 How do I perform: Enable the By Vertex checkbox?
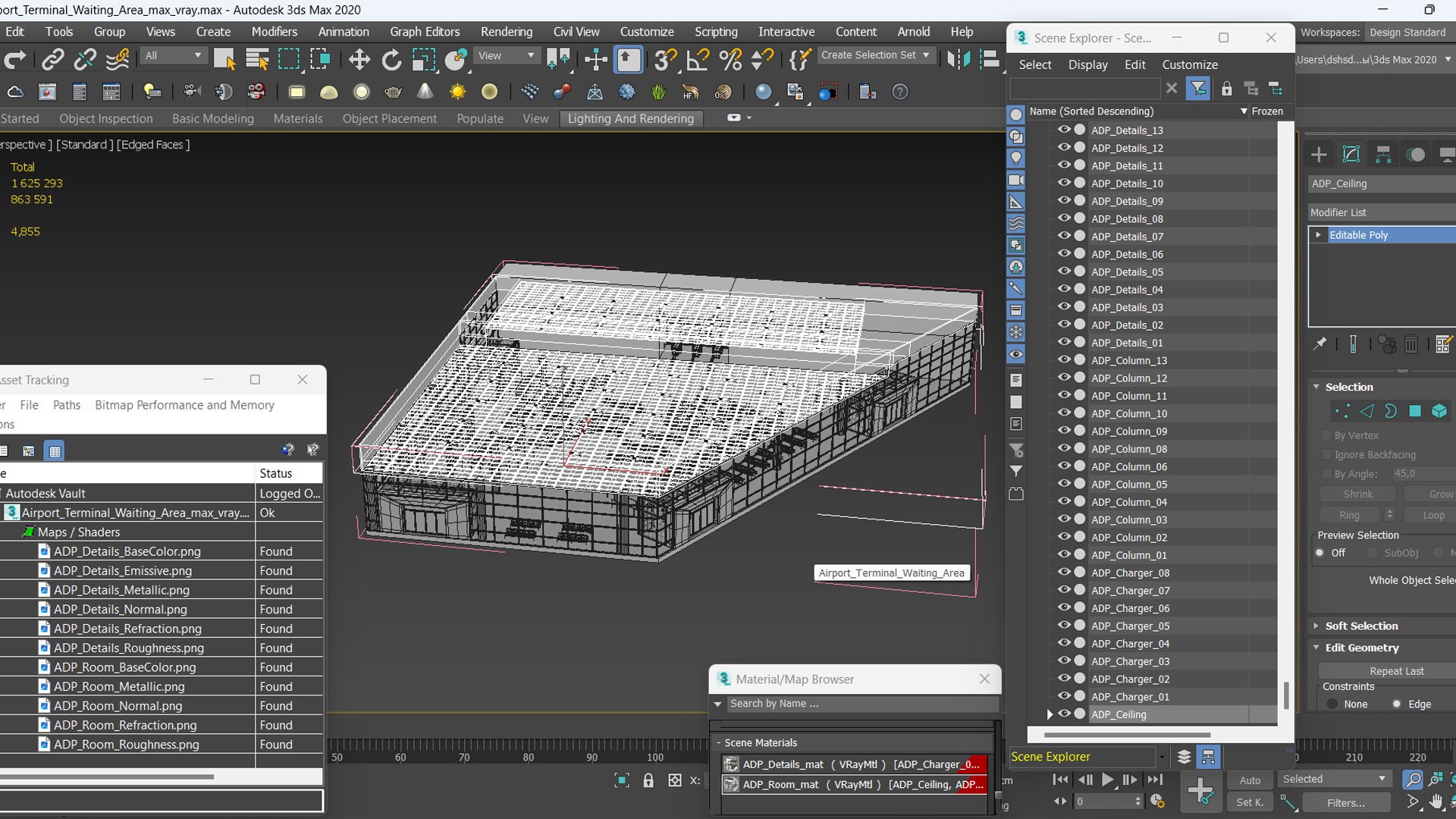(x=1327, y=435)
